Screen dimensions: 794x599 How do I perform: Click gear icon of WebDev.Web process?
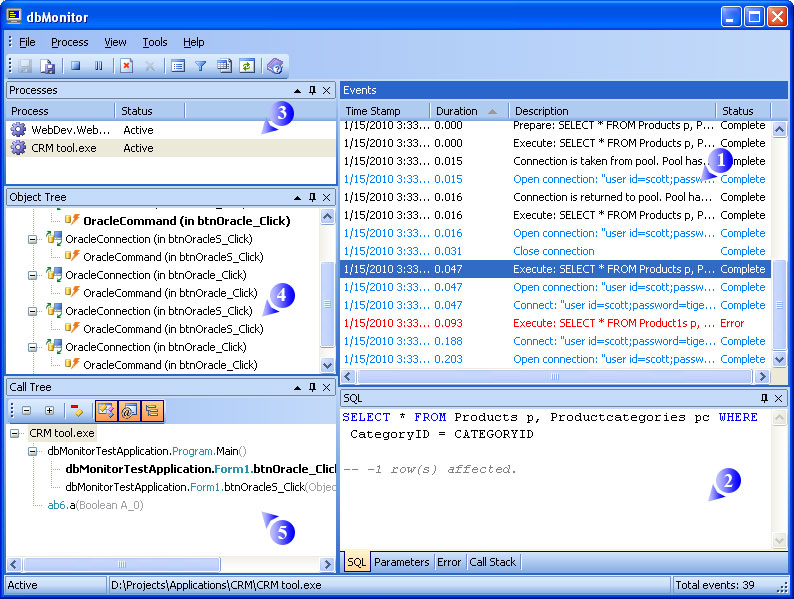[18, 130]
